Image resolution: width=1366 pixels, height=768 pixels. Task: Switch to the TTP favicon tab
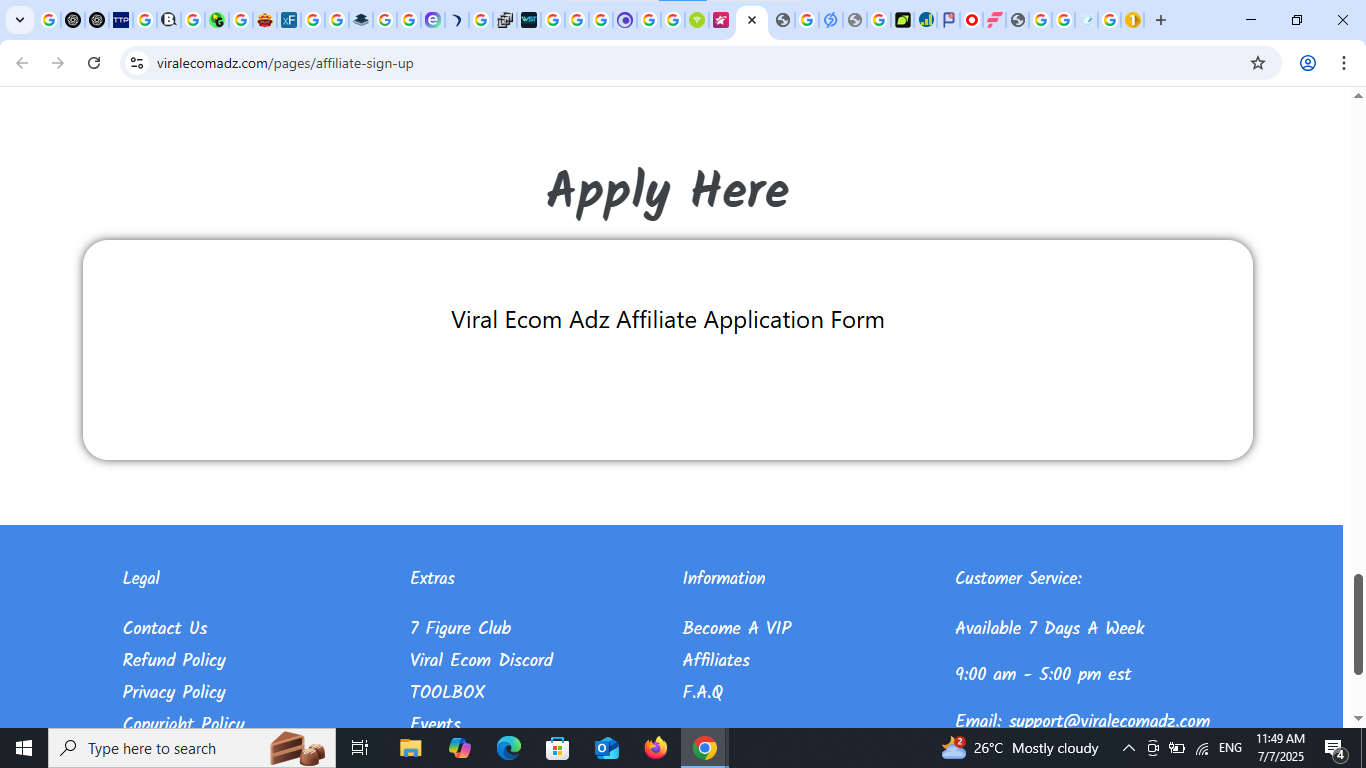point(121,20)
